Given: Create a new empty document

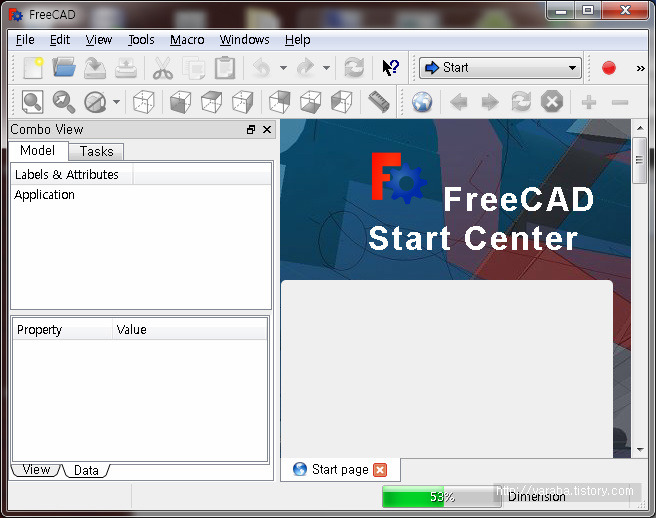Looking at the screenshot, I should pos(33,68).
